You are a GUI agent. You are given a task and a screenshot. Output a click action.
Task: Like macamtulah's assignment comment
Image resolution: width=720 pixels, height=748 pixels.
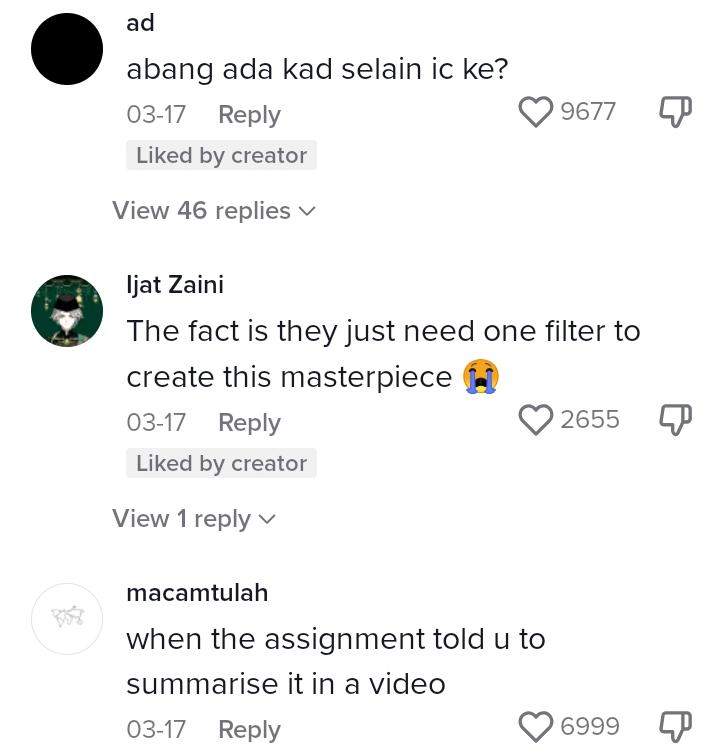tap(536, 727)
